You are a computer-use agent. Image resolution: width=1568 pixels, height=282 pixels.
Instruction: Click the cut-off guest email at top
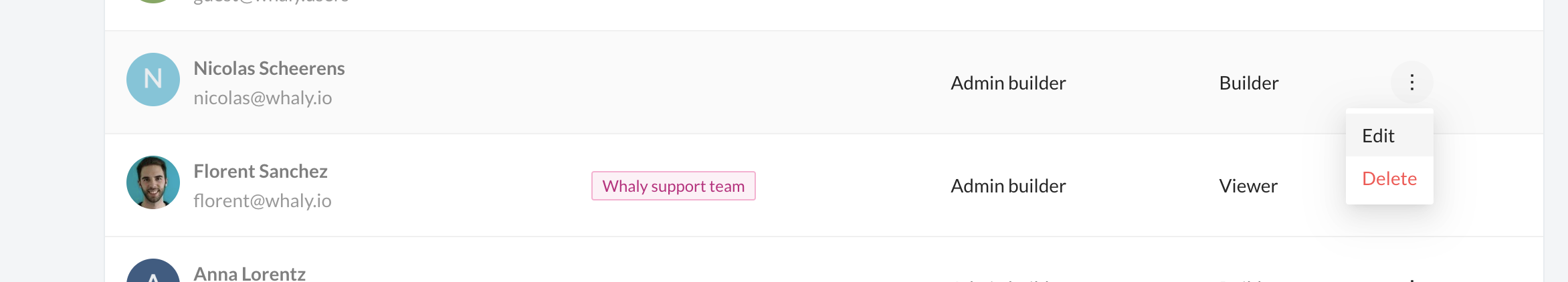[x=271, y=2]
